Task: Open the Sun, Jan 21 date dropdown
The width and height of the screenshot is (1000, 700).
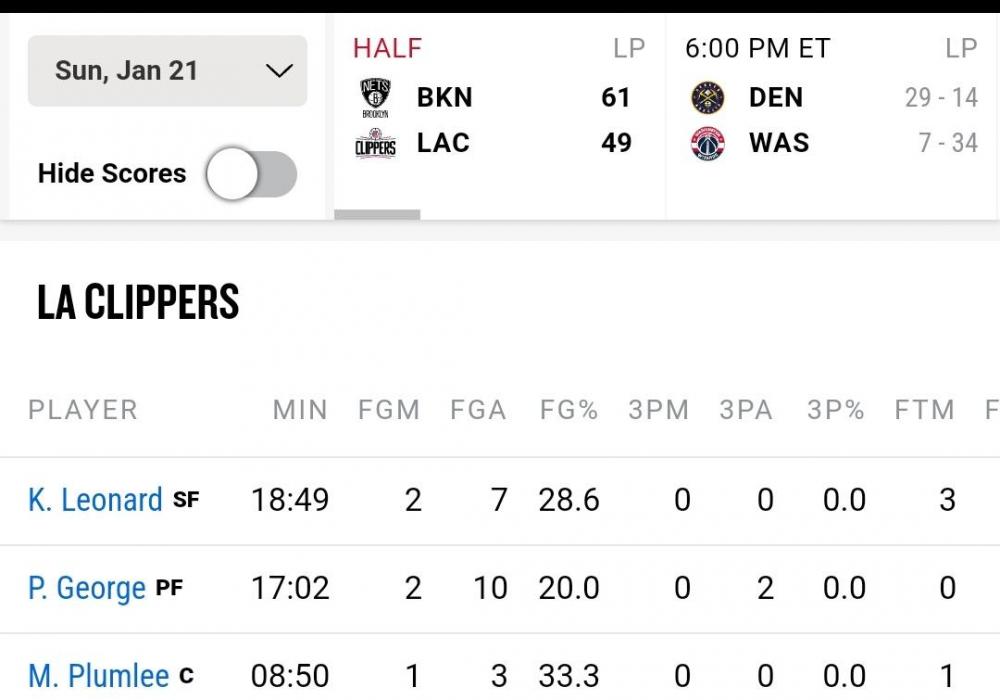Action: point(167,71)
